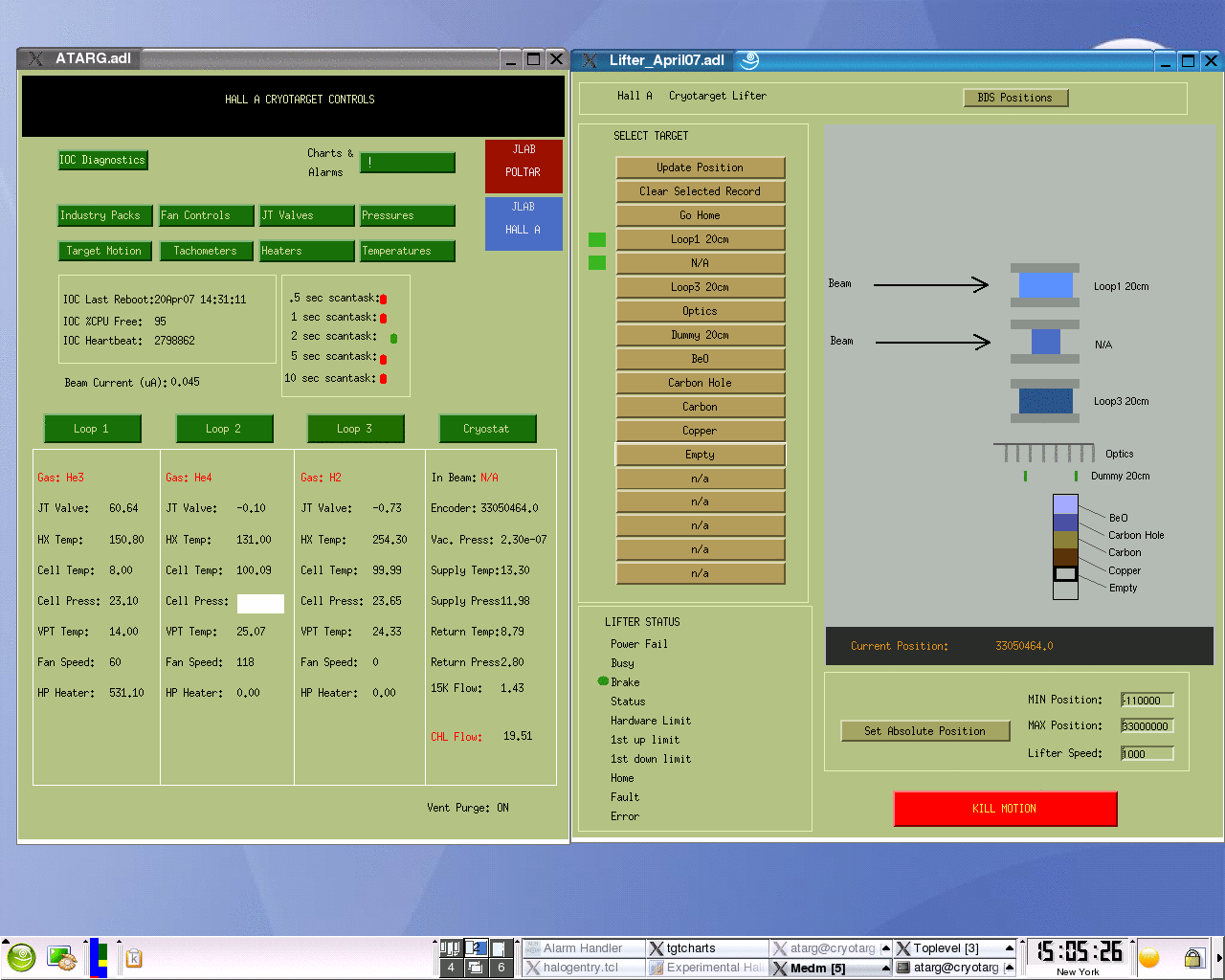Click the dark blue Loop3 20cm target graphic
This screenshot has width=1225, height=980.
point(1045,400)
